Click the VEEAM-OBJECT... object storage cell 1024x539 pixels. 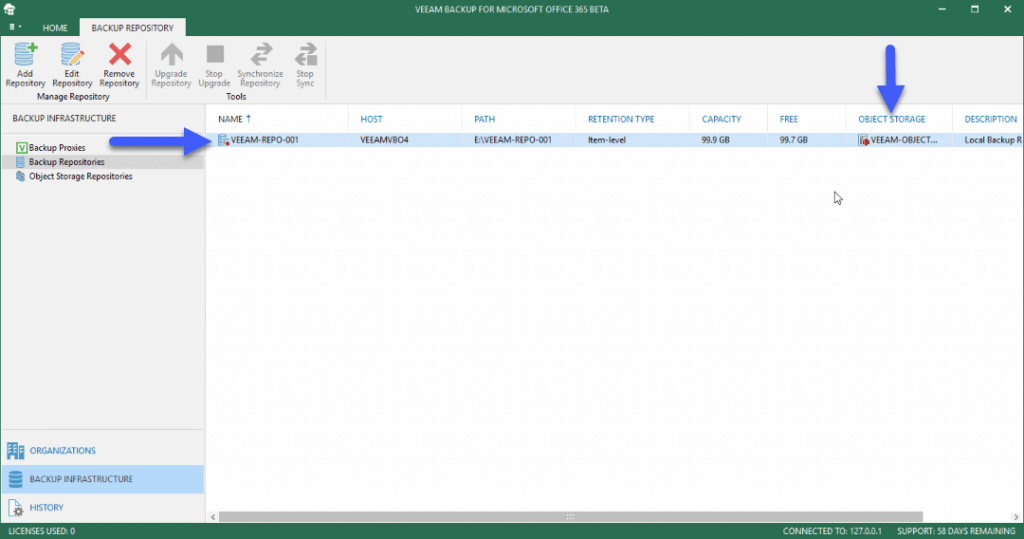904,140
